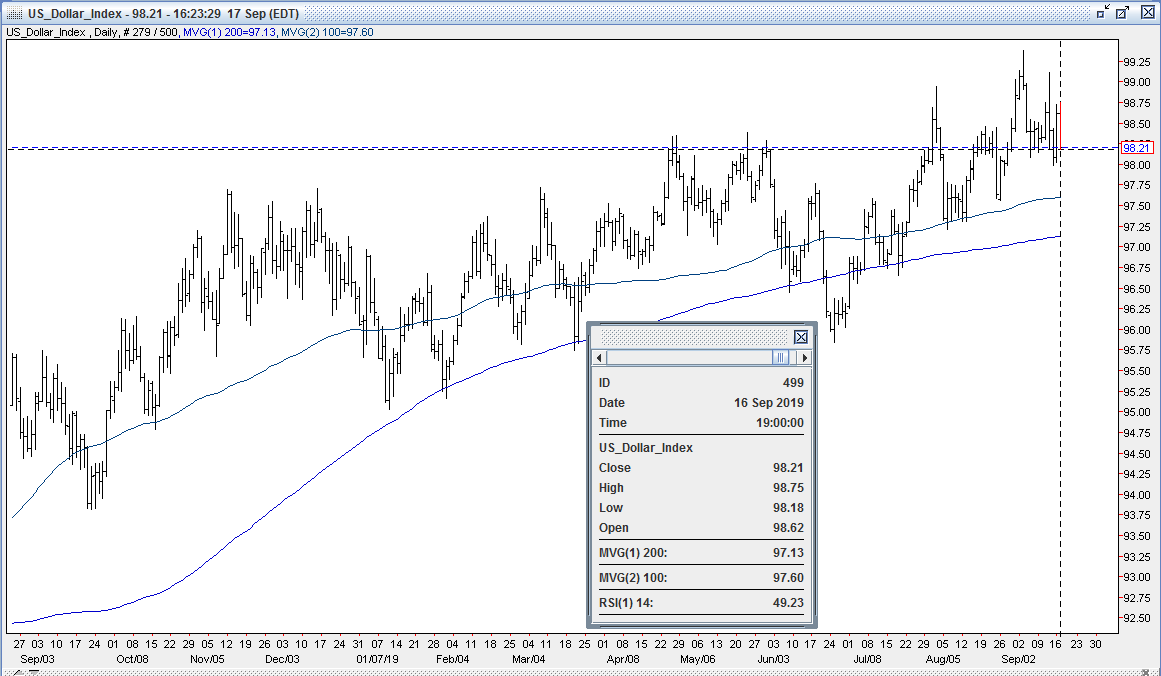Click the Sep/02 date axis label
The height and width of the screenshot is (676, 1161).
1018,659
